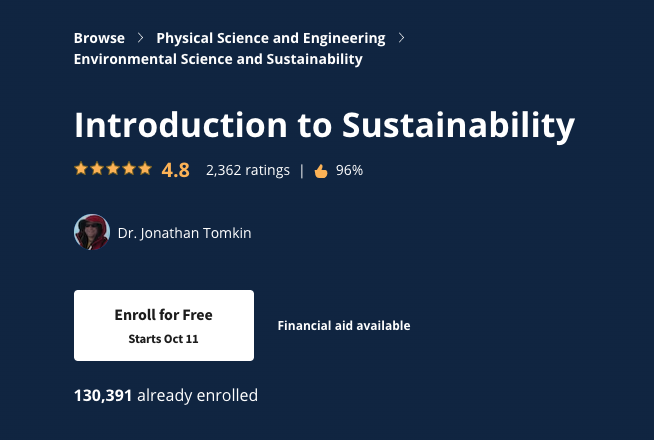Click the first rating star
Screen dimensions: 654x440
click(x=81, y=169)
